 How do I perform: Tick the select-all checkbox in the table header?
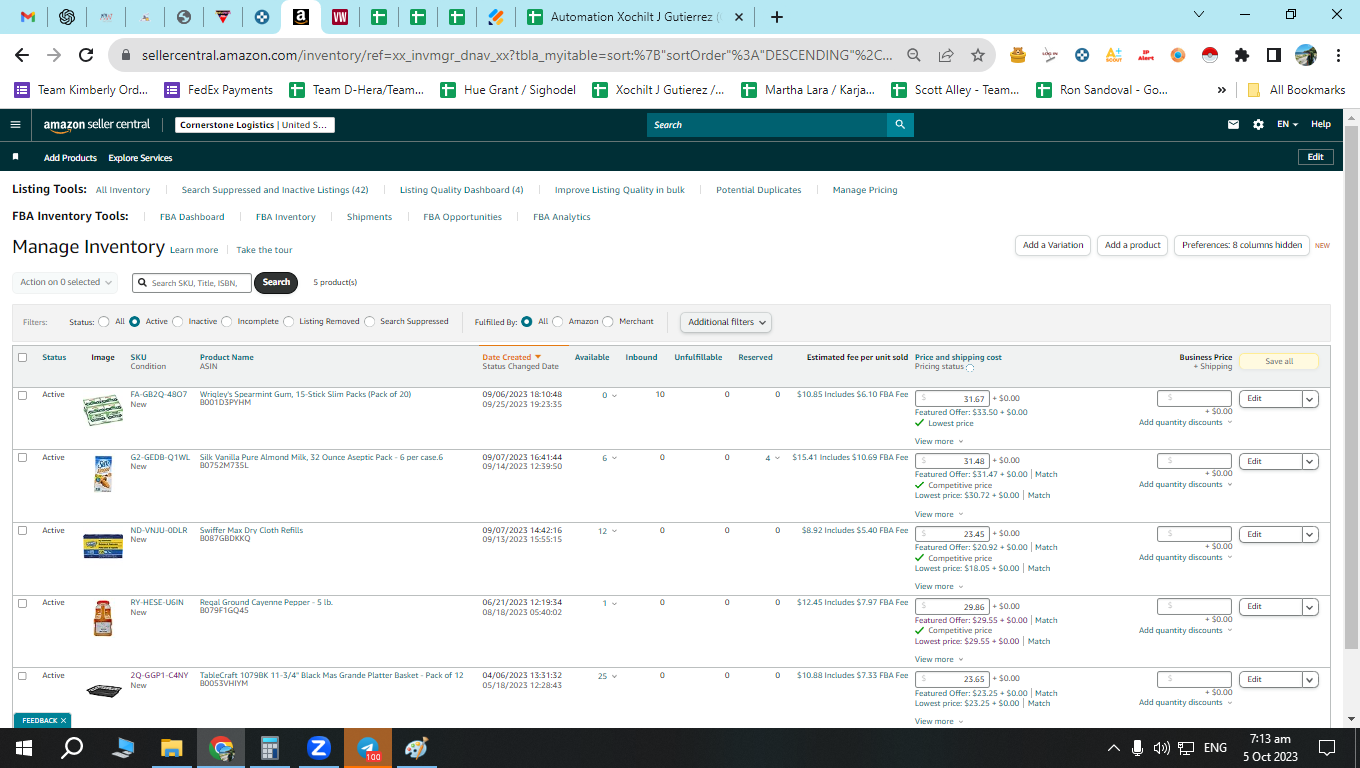(22, 357)
